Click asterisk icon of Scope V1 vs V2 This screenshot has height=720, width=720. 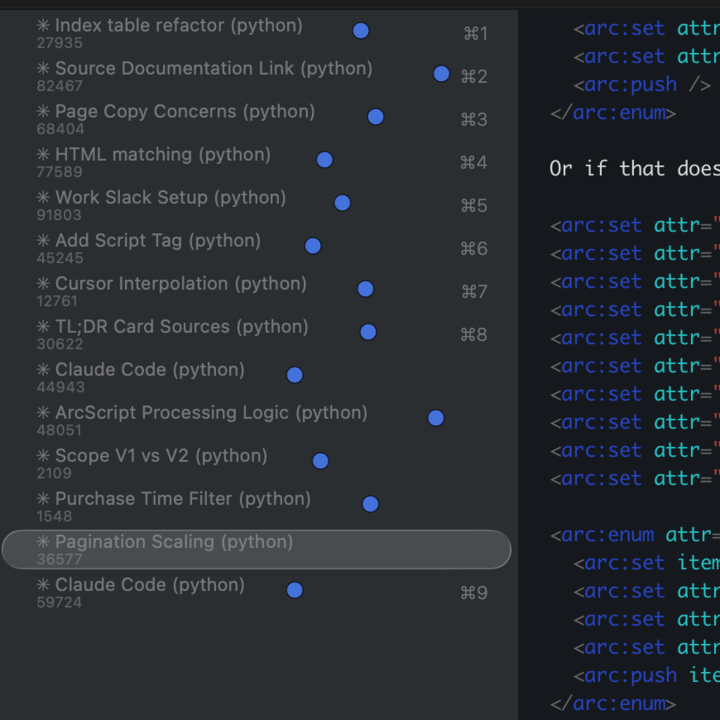click(43, 455)
